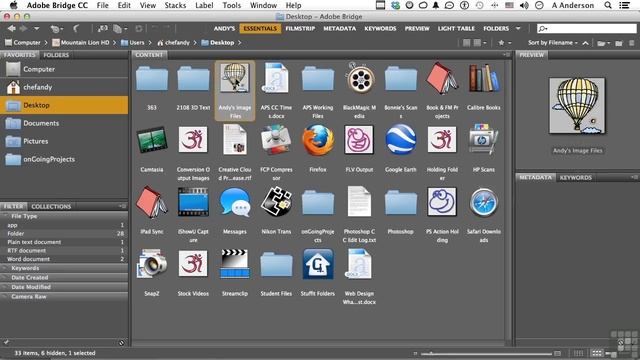
Task: Go forward with the toolbar forward arrow
Action: pyautogui.click(x=24, y=29)
